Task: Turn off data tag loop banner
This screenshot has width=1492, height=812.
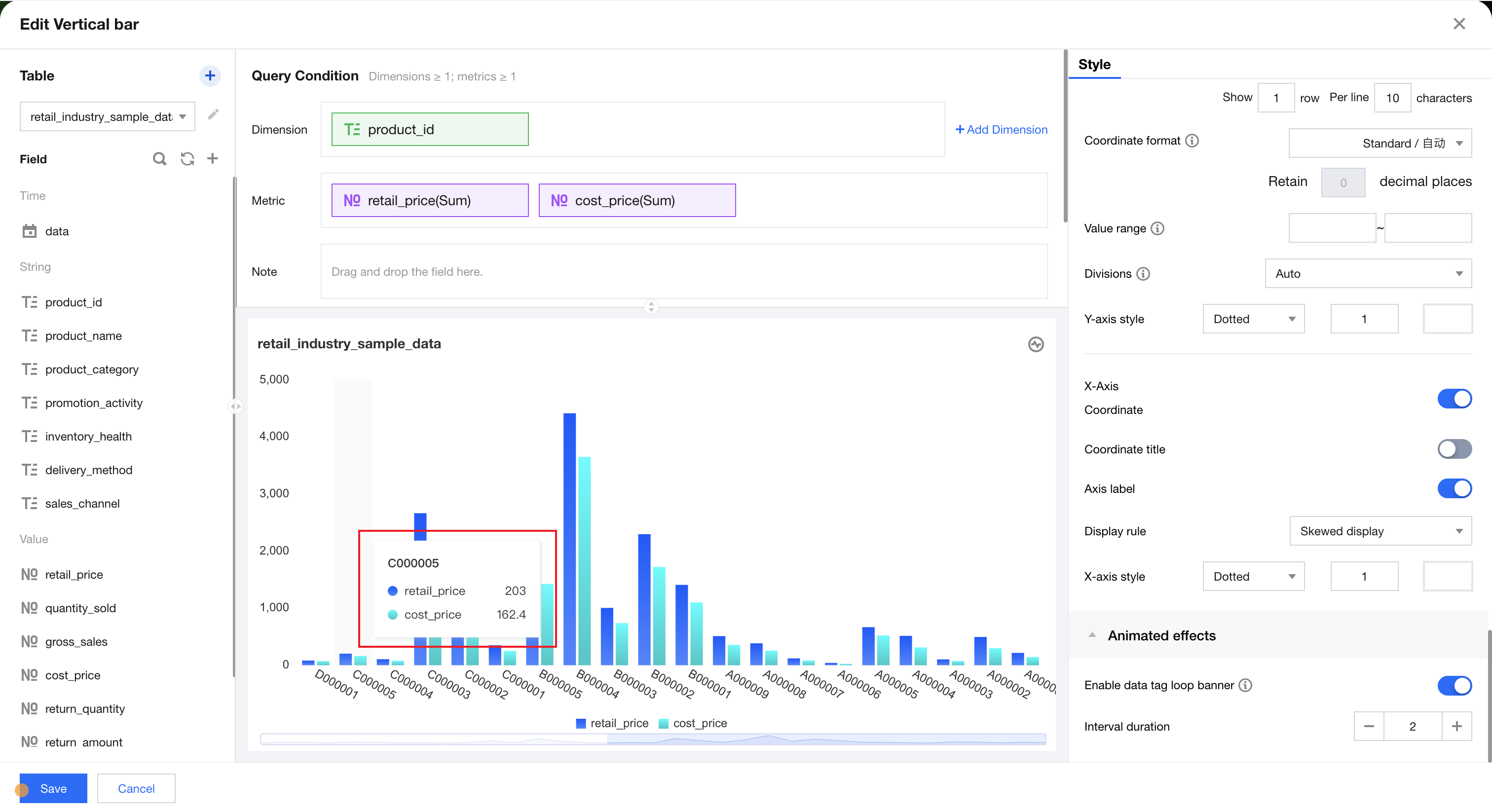Action: [x=1454, y=685]
